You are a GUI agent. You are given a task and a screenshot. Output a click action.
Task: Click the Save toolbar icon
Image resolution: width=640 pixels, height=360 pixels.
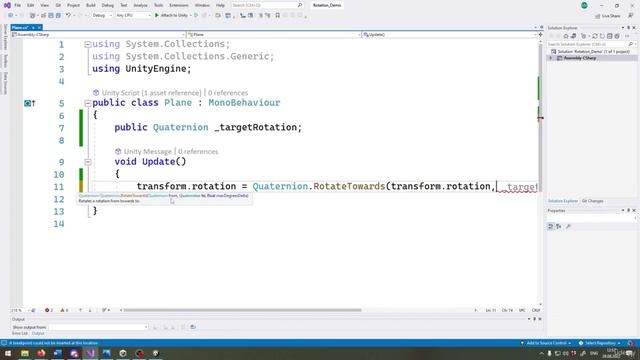(x=51, y=15)
